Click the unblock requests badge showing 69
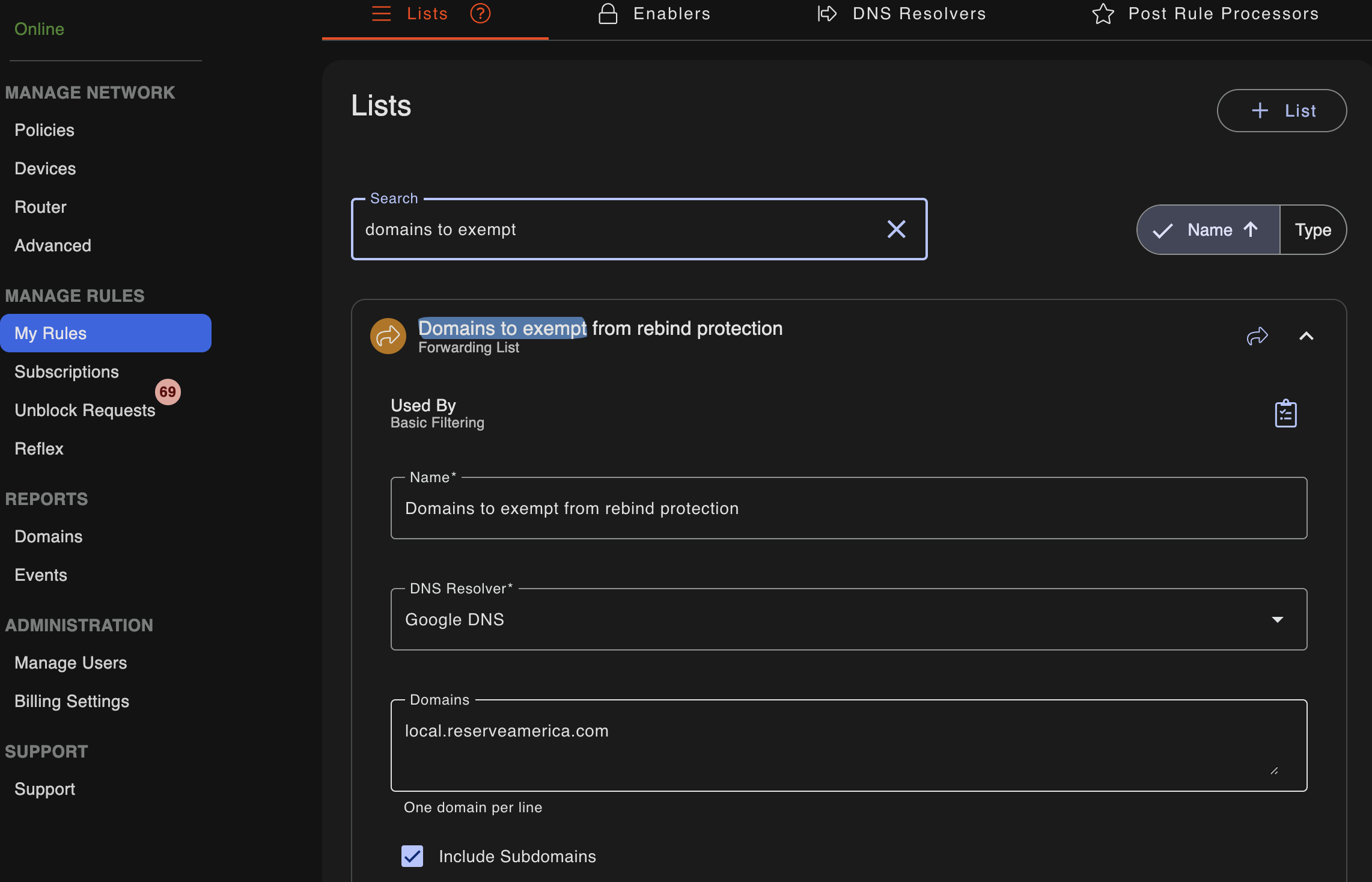Screen dimensions: 1372x882 (168, 392)
